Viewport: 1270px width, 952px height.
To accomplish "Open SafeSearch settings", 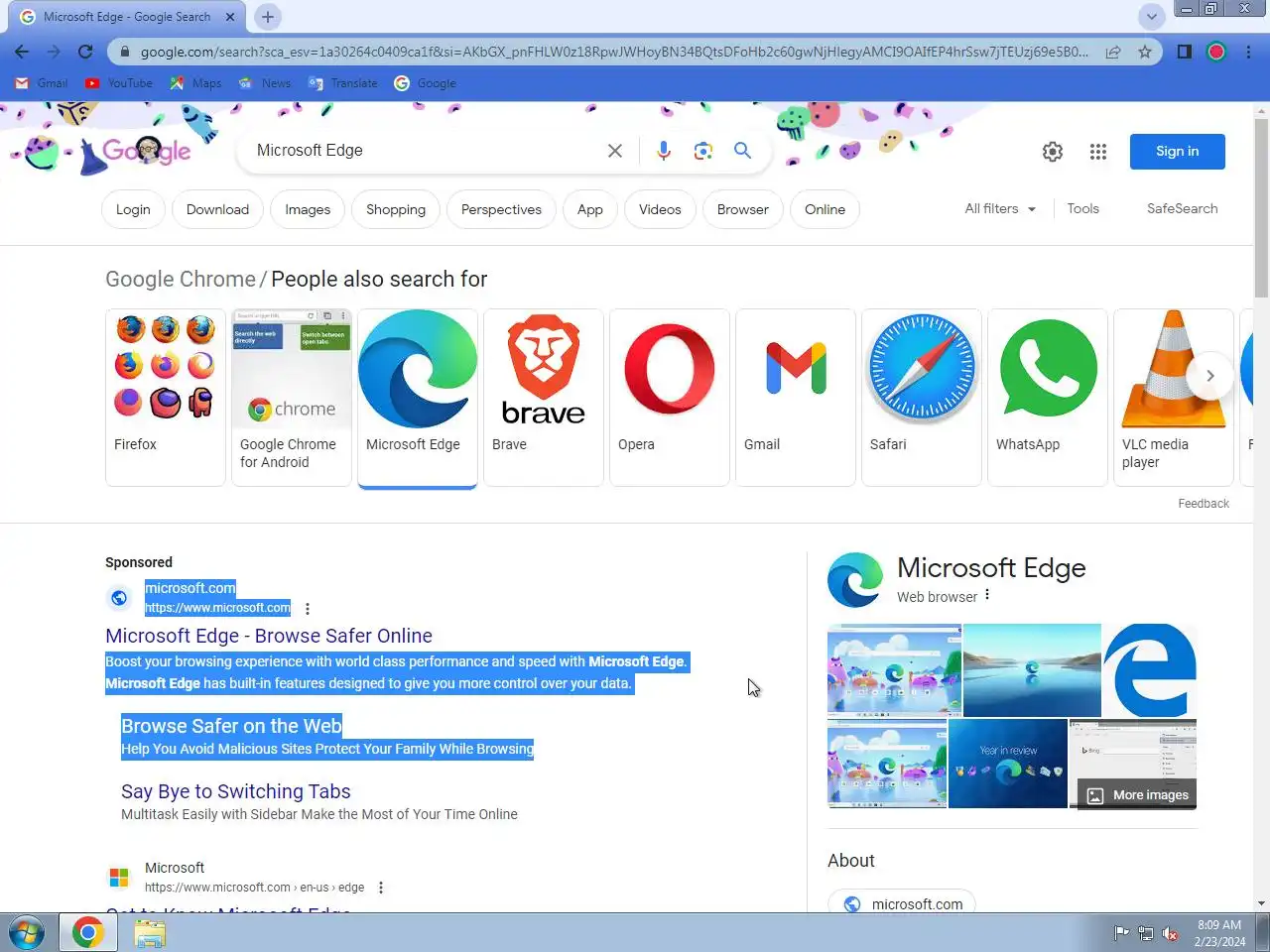I will tap(1183, 209).
